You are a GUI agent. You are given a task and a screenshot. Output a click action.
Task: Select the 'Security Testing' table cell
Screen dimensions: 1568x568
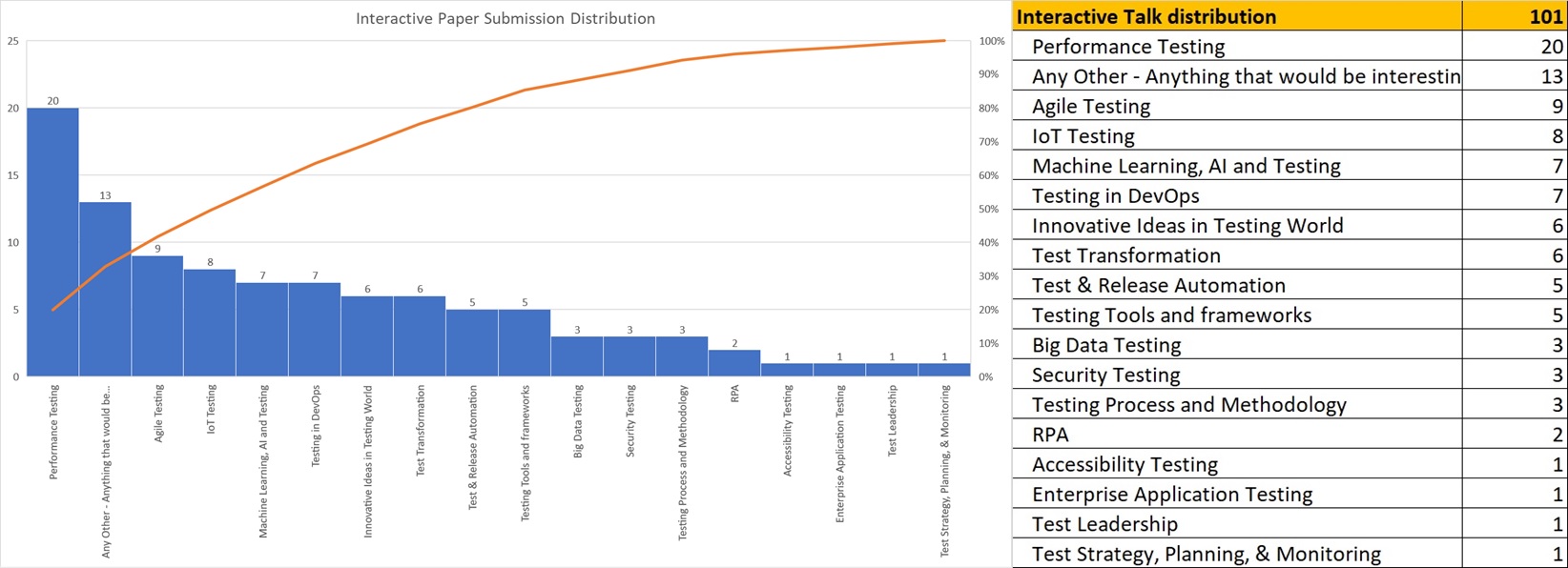click(x=1105, y=375)
